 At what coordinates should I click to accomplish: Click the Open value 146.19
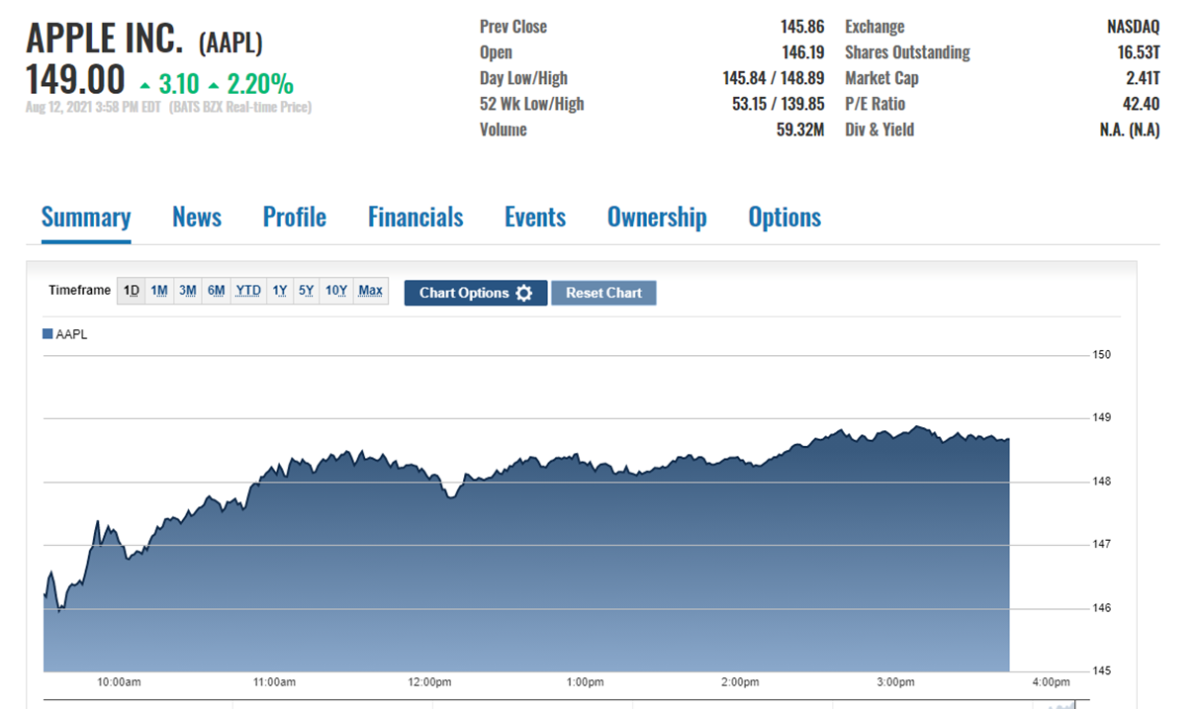[x=803, y=52]
